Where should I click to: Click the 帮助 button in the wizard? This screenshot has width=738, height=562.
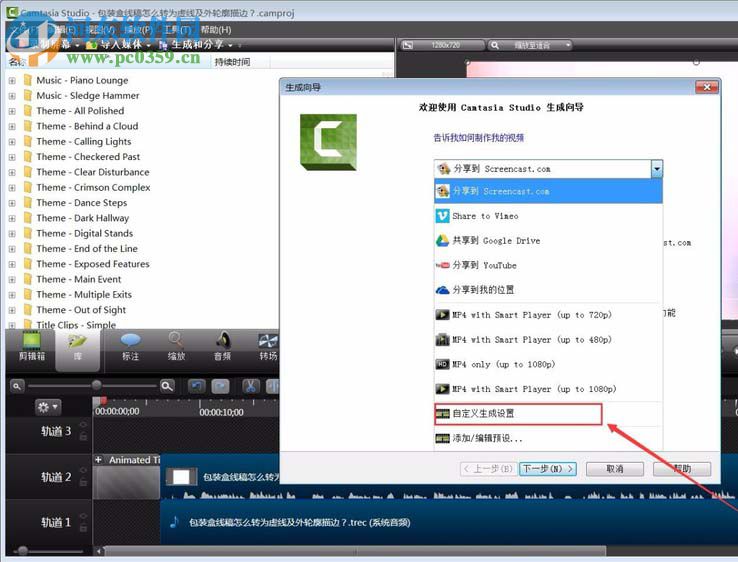pyautogui.click(x=682, y=469)
